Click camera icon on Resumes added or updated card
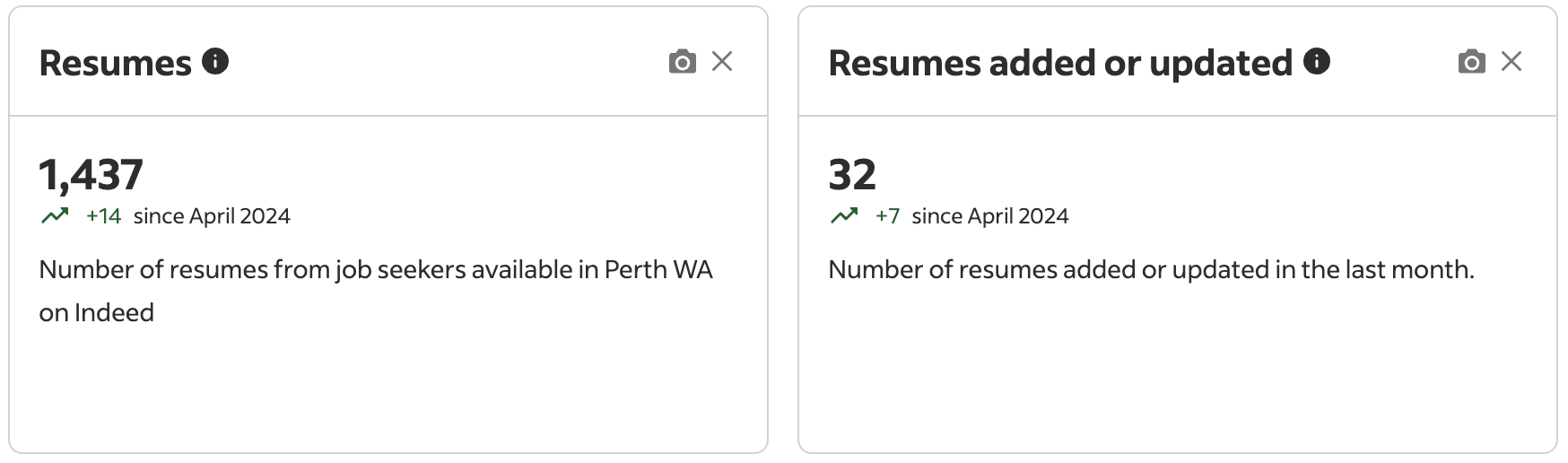 1471,62
